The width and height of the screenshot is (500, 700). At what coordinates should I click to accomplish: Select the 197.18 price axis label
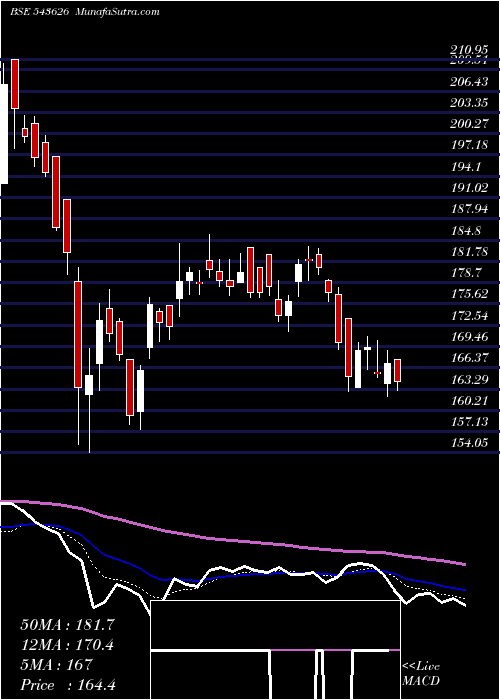coord(469,145)
